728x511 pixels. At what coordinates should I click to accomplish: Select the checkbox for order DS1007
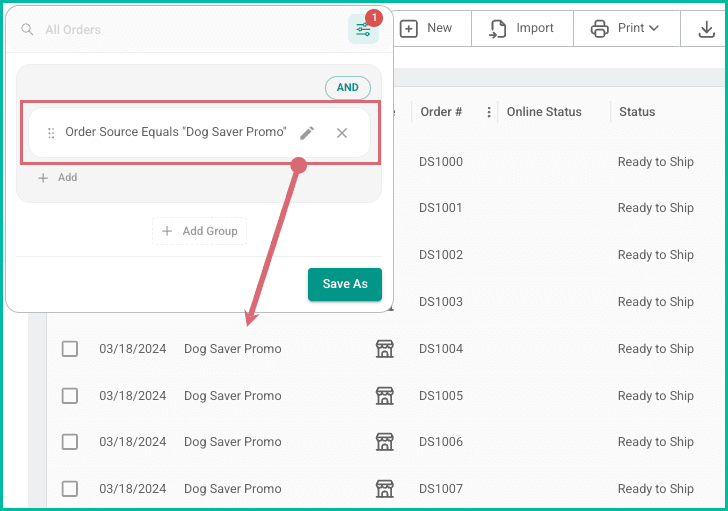click(x=70, y=489)
